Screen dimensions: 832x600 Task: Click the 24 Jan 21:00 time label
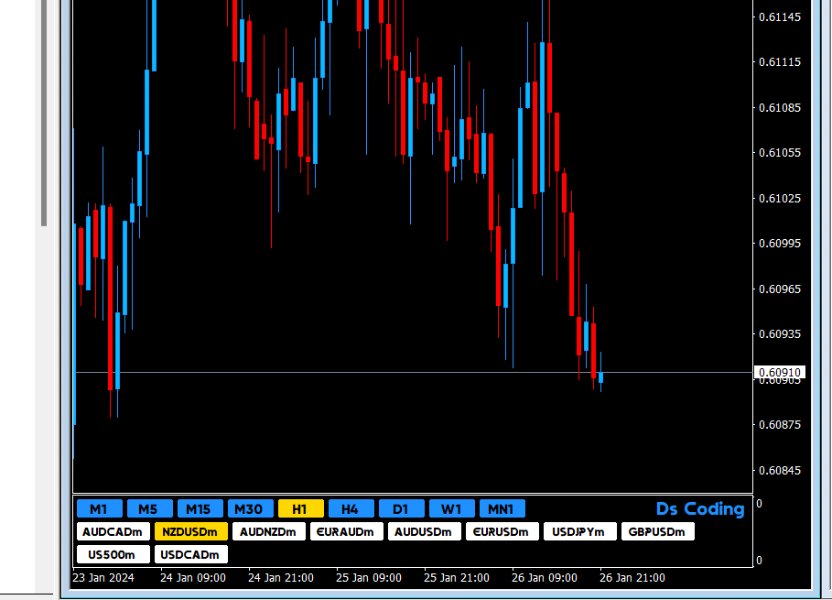click(281, 578)
